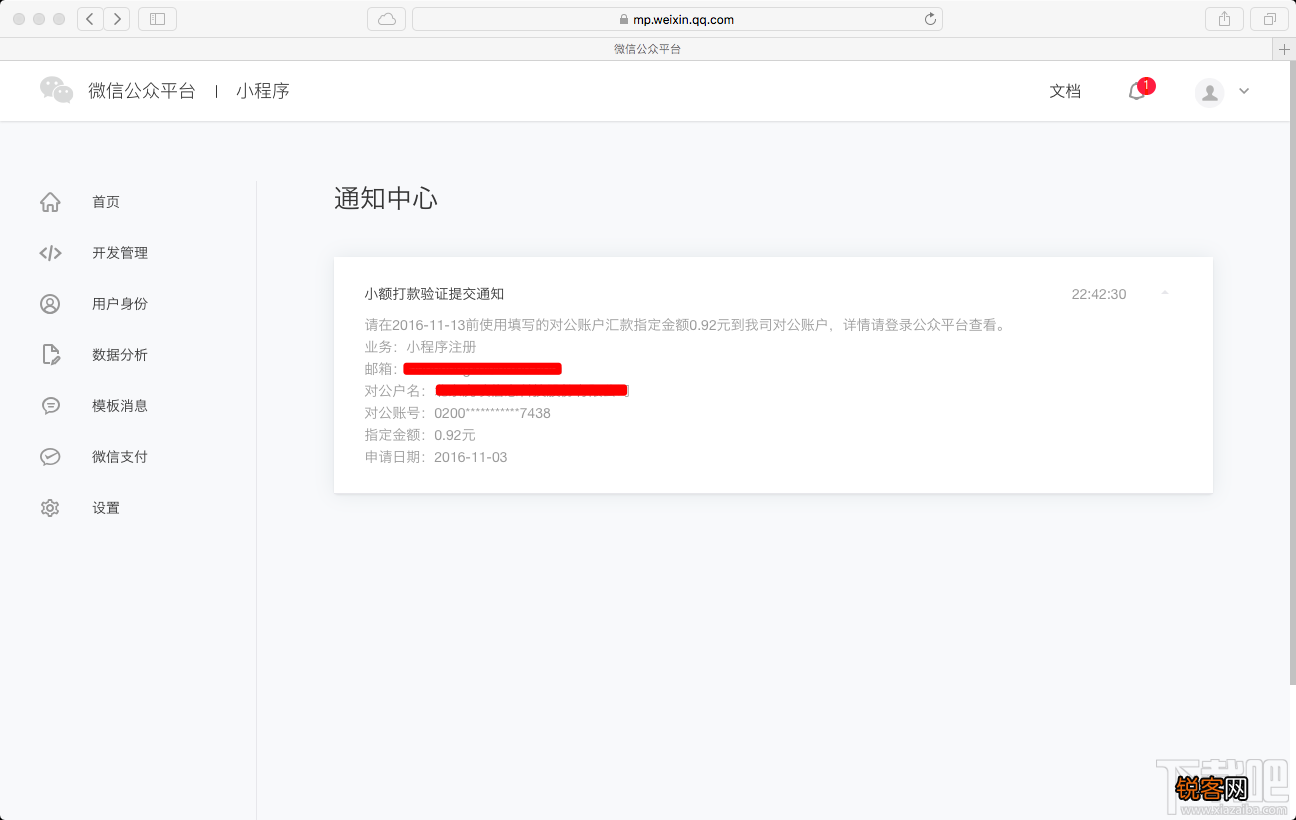
Task: Click the template message chat bubble icon
Action: pyautogui.click(x=50, y=406)
